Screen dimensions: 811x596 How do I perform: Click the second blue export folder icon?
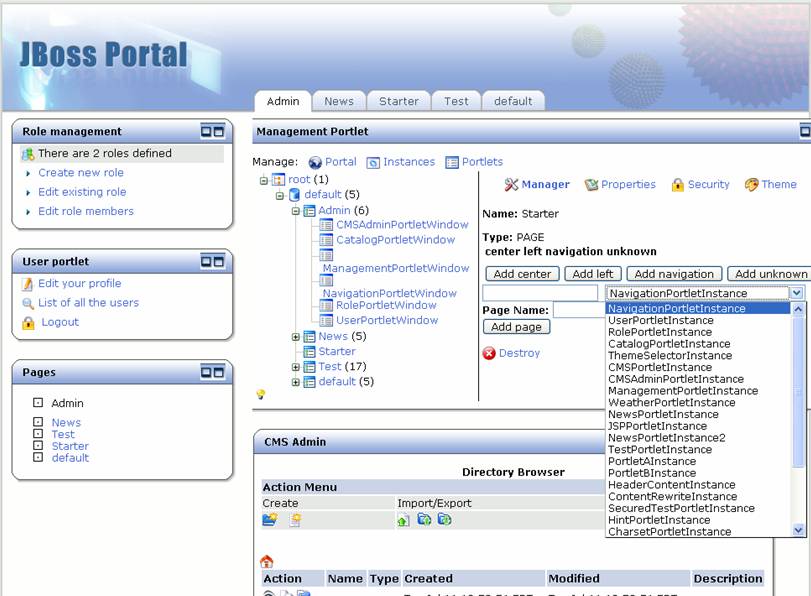444,519
